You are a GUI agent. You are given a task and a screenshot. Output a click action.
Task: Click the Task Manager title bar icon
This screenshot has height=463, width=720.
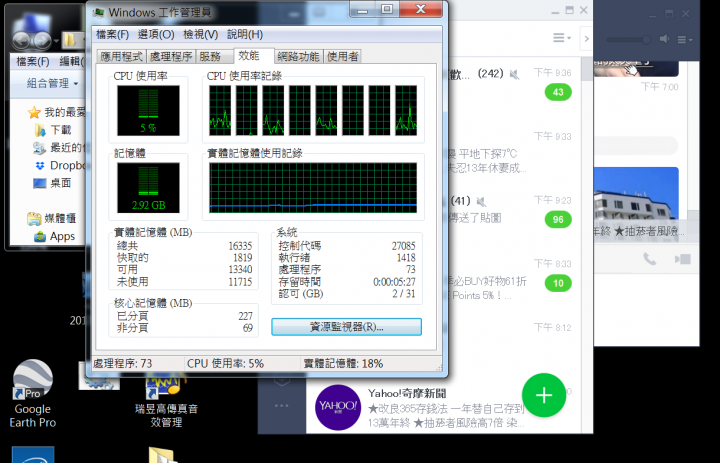99,12
